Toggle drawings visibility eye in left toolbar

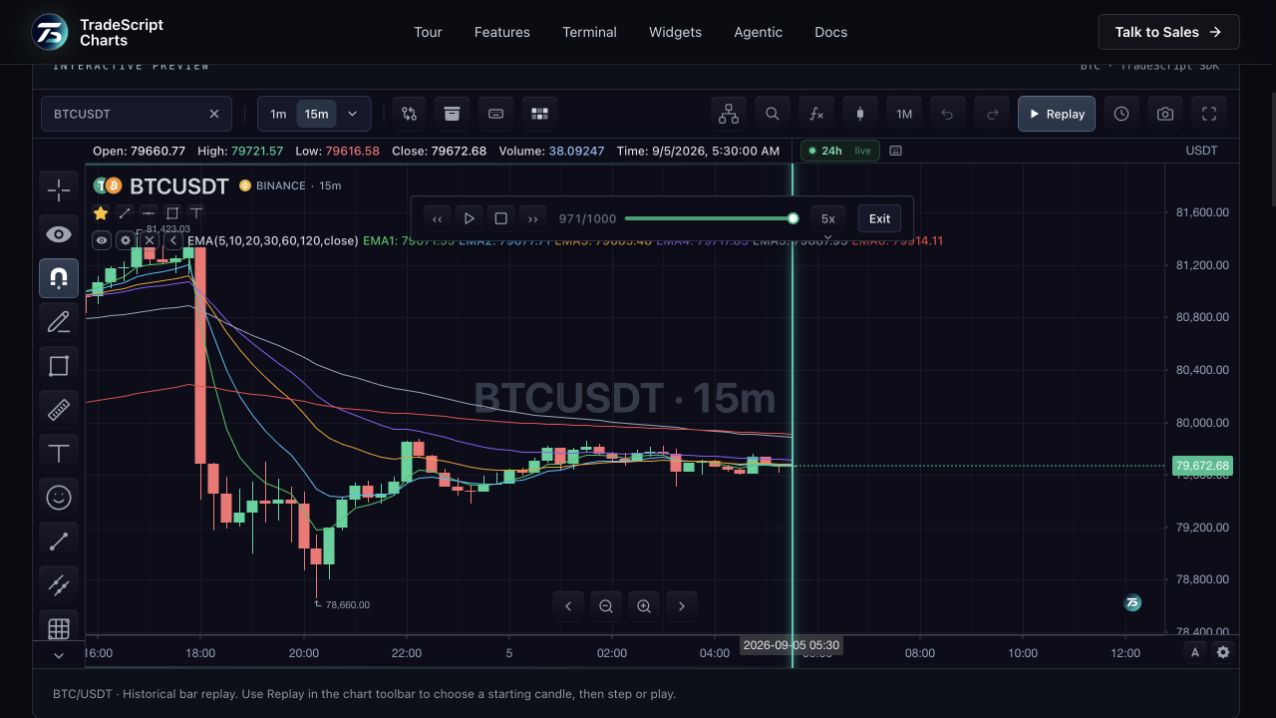pyautogui.click(x=59, y=234)
